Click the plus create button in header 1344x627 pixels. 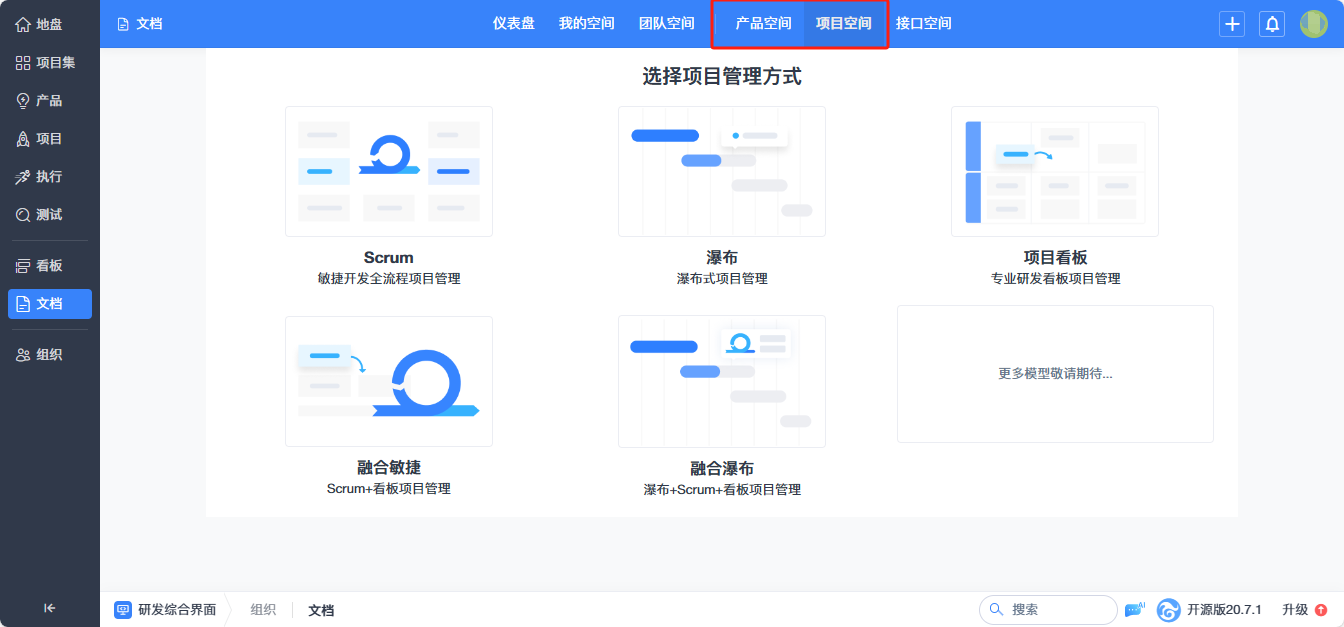pyautogui.click(x=1232, y=24)
